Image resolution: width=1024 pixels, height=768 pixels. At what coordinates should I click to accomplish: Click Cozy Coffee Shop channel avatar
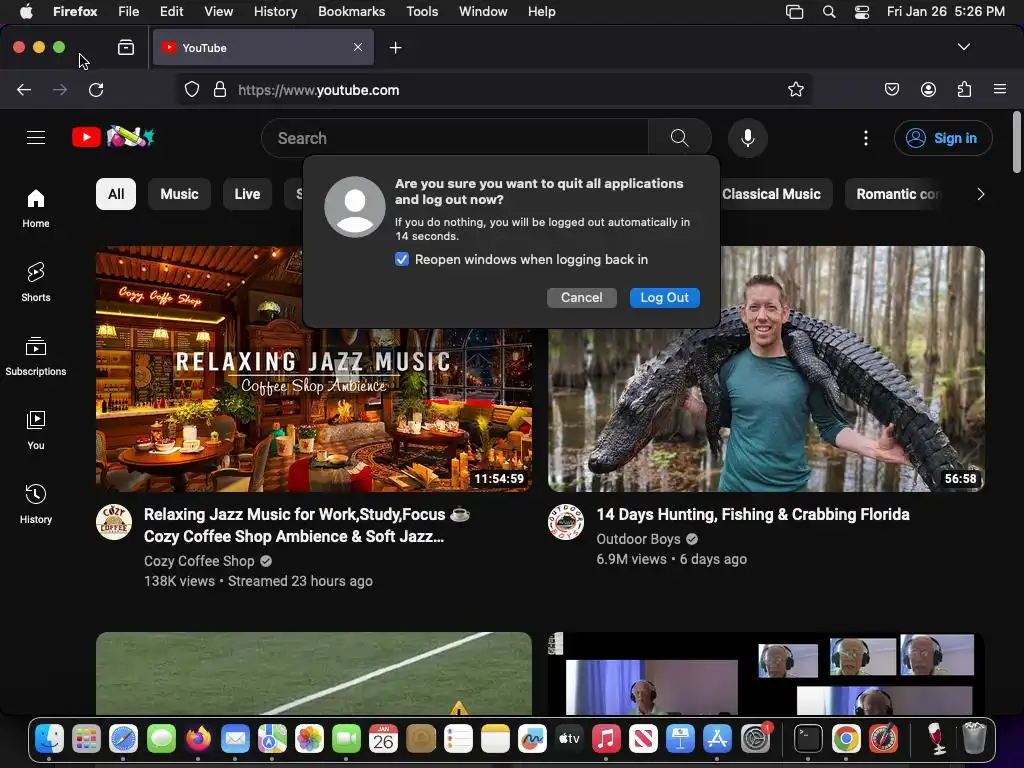pyautogui.click(x=114, y=522)
